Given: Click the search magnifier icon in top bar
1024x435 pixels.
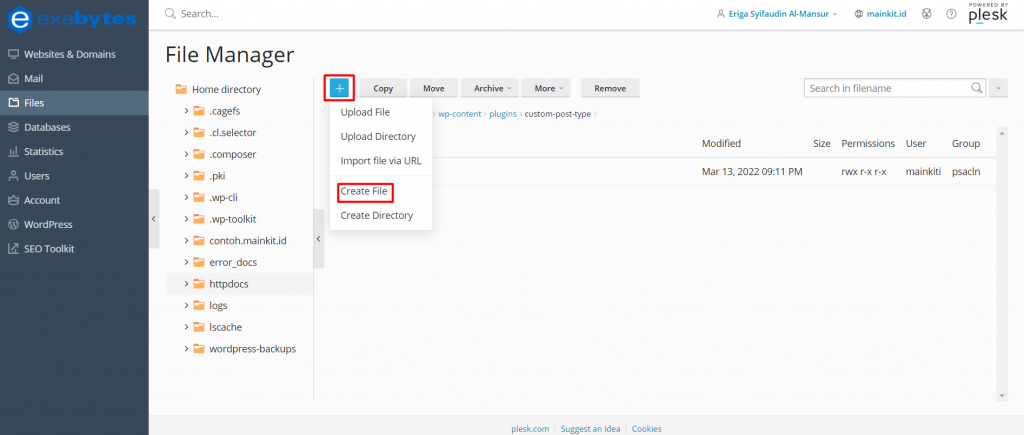Looking at the screenshot, I should tap(170, 14).
